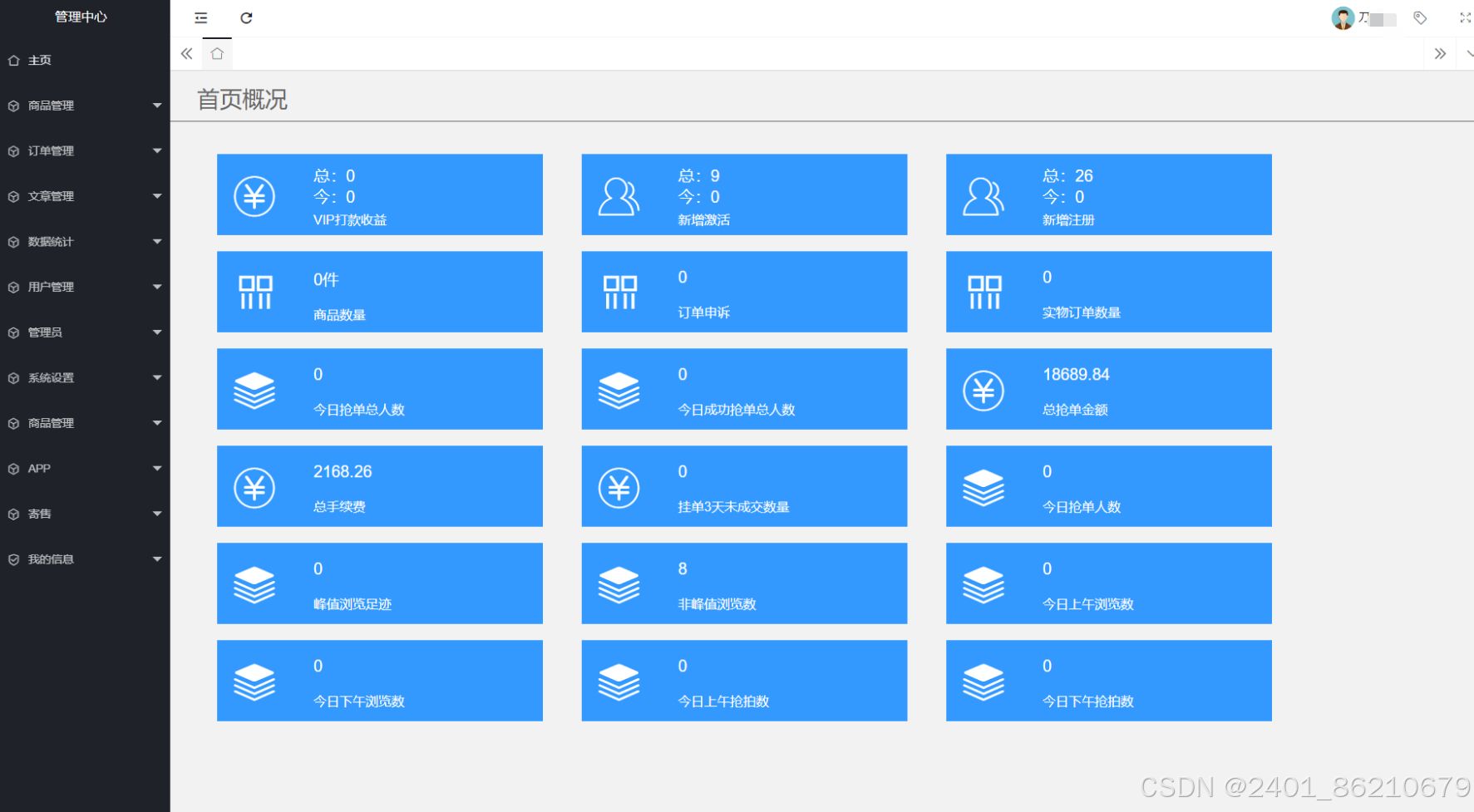Image resolution: width=1474 pixels, height=812 pixels.
Task: Click the 主页 home icon in sidebar
Action: (x=13, y=60)
